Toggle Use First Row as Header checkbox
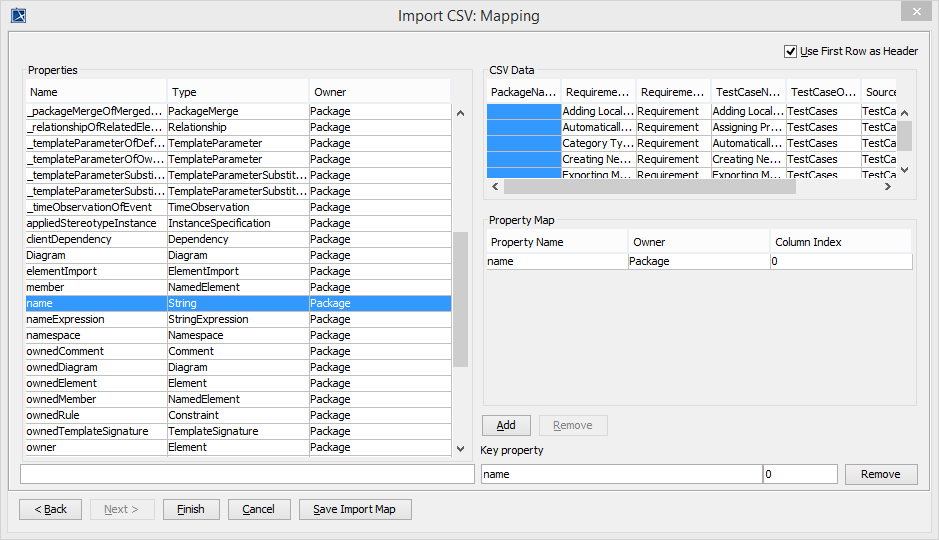Screen dimensions: 939x540 (791, 51)
